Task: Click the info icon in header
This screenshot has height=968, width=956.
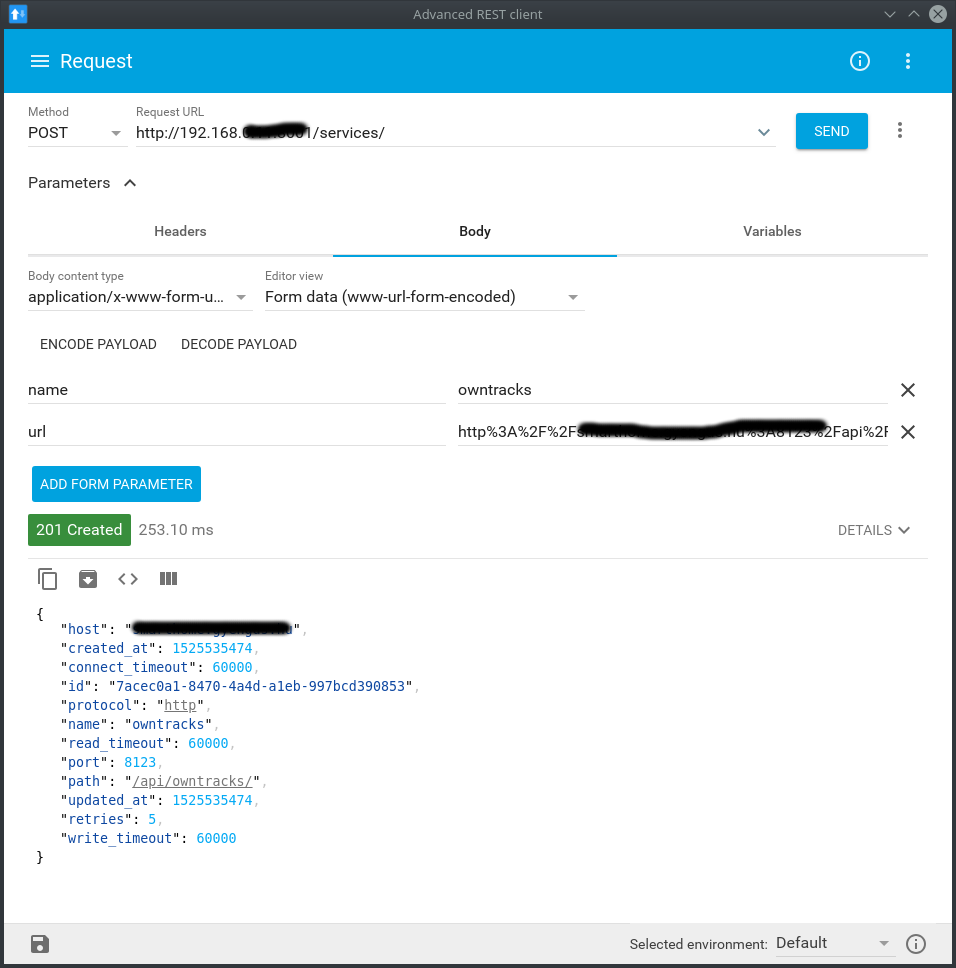Action: pos(859,61)
